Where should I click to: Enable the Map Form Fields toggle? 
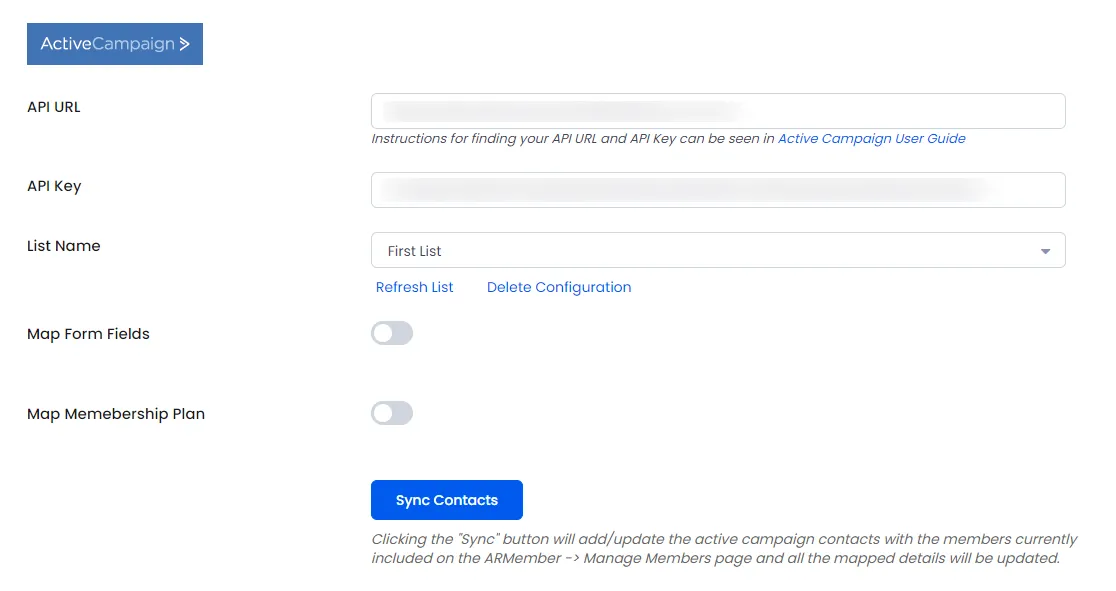(391, 333)
